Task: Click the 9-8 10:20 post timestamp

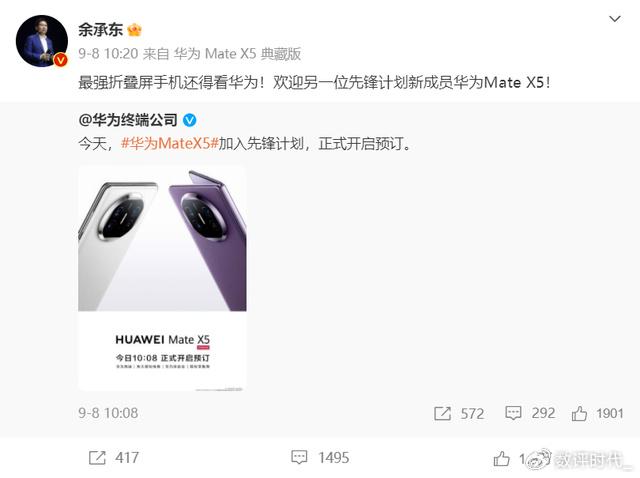Action: click(108, 54)
